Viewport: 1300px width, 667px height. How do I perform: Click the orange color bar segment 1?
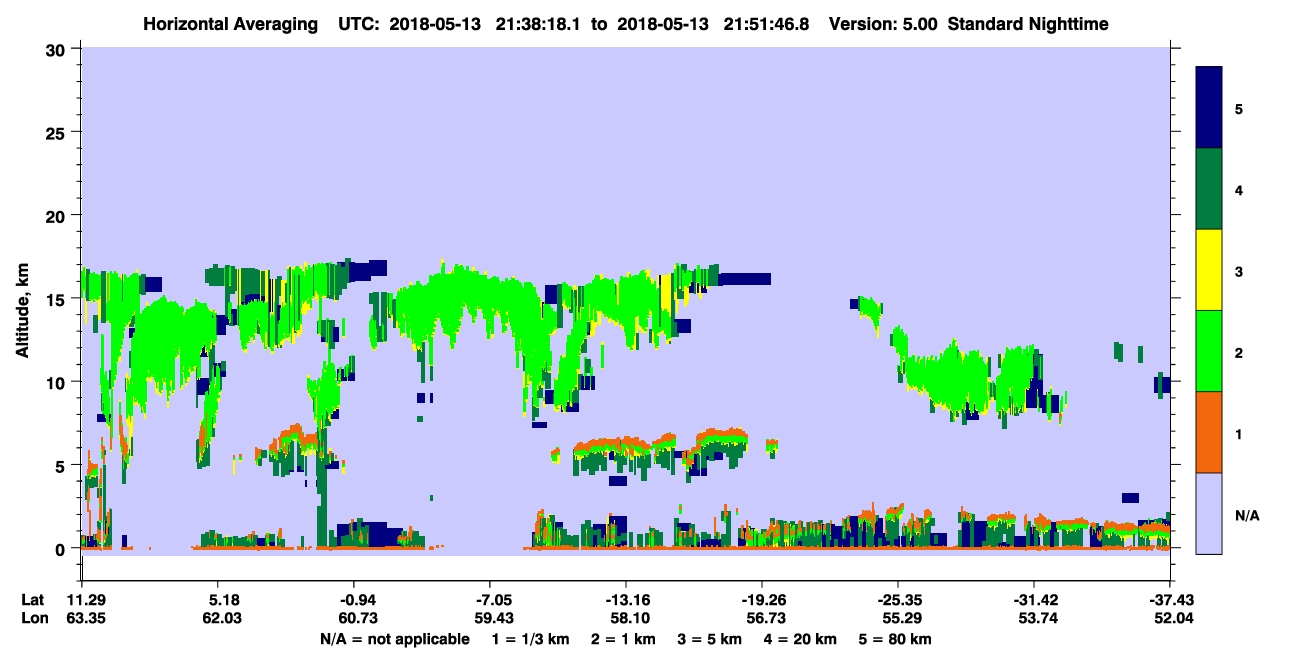(1209, 432)
